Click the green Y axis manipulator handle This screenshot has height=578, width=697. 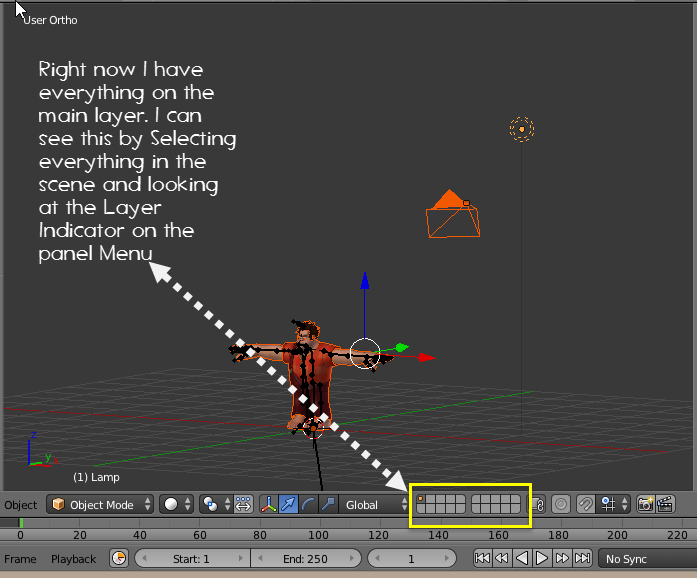tap(401, 347)
